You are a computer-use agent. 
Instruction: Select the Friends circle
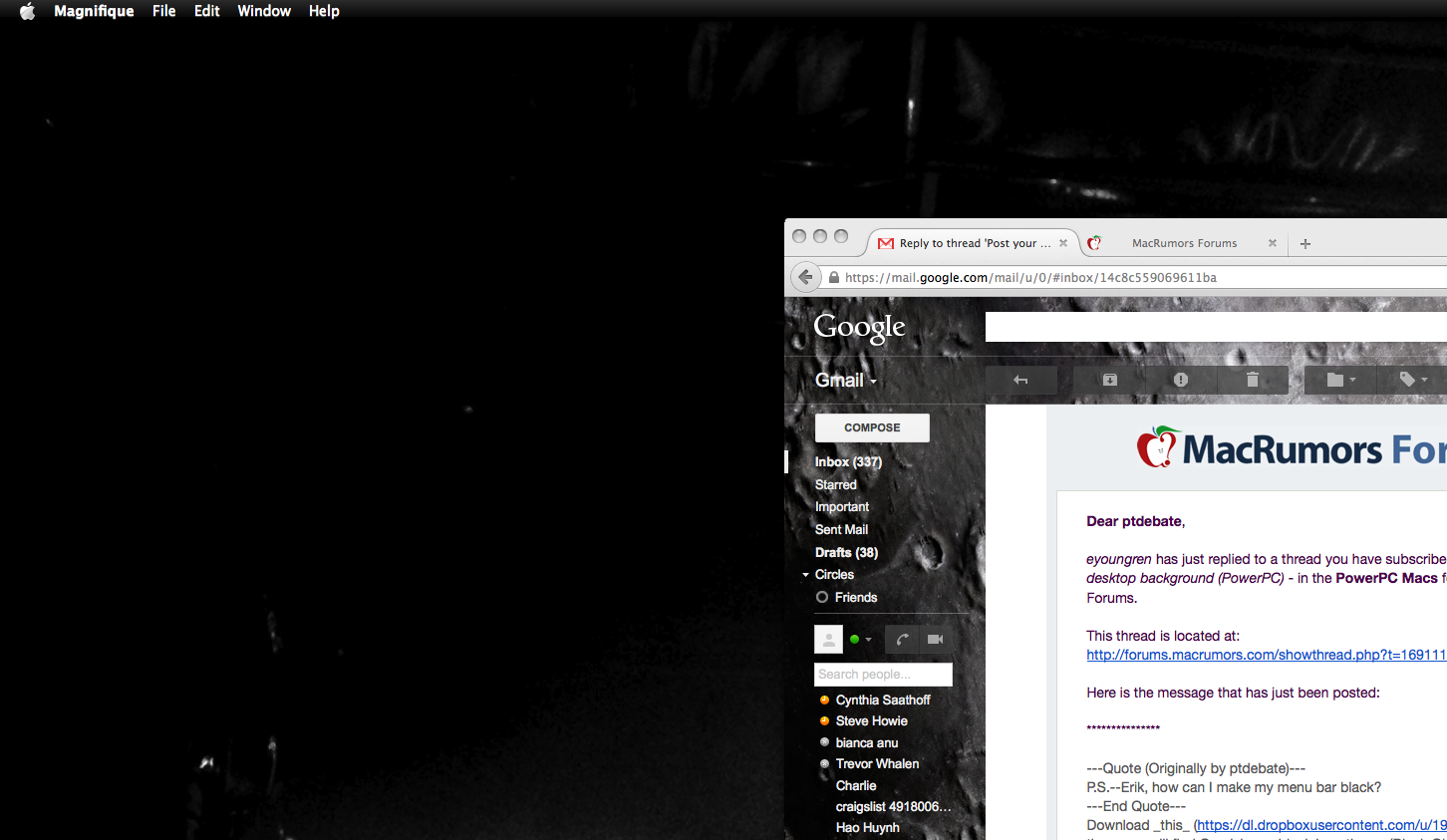coord(856,598)
